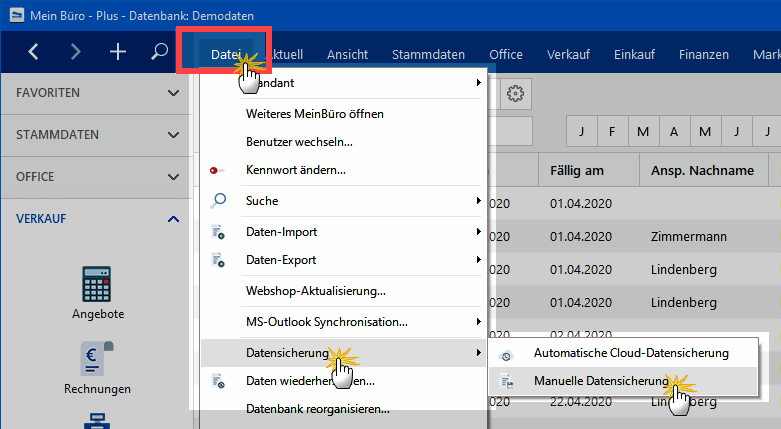The height and width of the screenshot is (429, 781).
Task: Click the Zimmermann cell
Action: (x=689, y=237)
